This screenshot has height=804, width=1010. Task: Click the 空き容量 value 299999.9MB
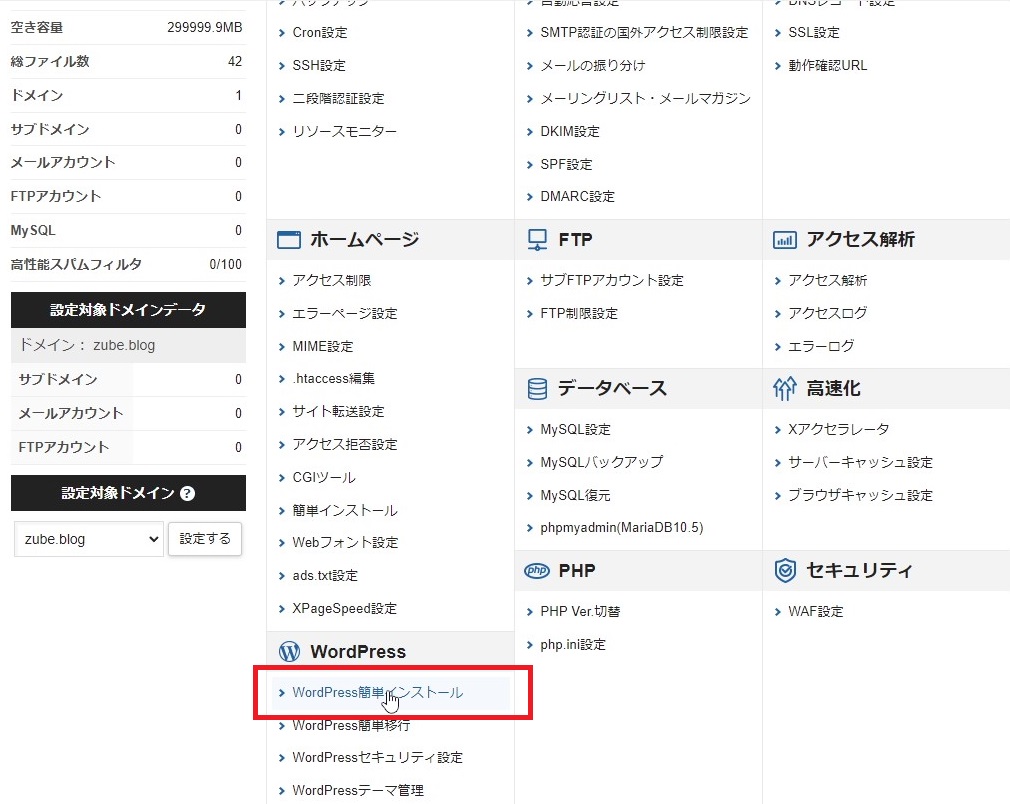tap(205, 28)
